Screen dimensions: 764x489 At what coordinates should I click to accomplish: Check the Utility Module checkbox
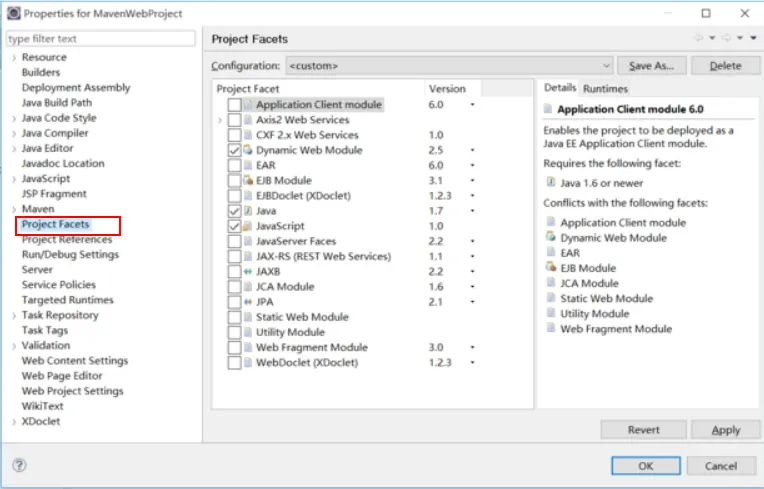(234, 332)
